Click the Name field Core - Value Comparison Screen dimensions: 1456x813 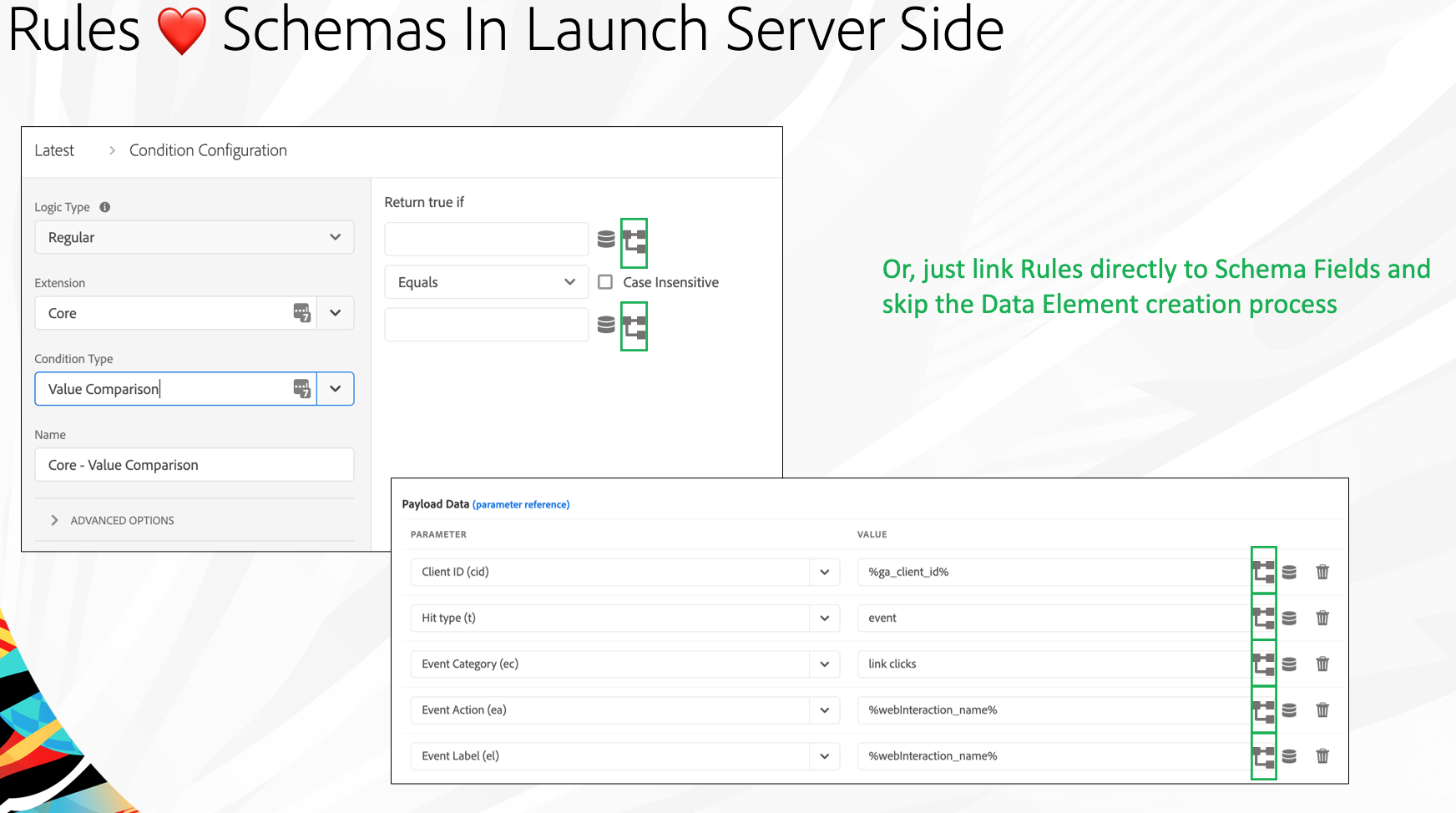tap(195, 465)
